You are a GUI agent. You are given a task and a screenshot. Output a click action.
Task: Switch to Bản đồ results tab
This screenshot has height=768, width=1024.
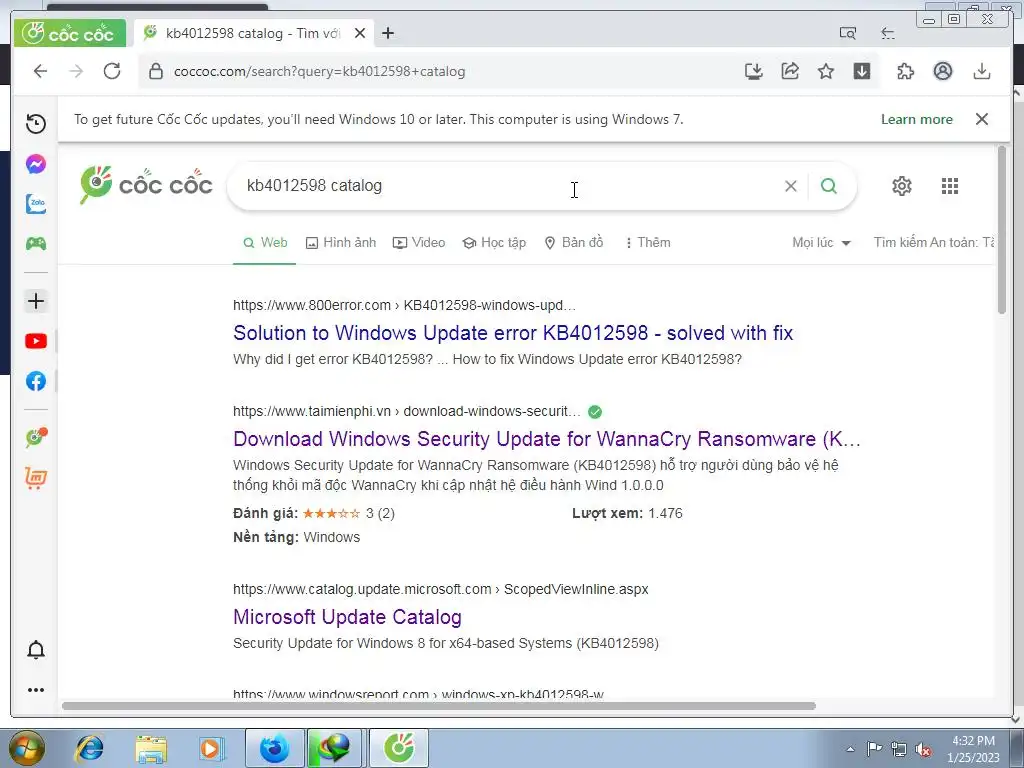(x=573, y=243)
